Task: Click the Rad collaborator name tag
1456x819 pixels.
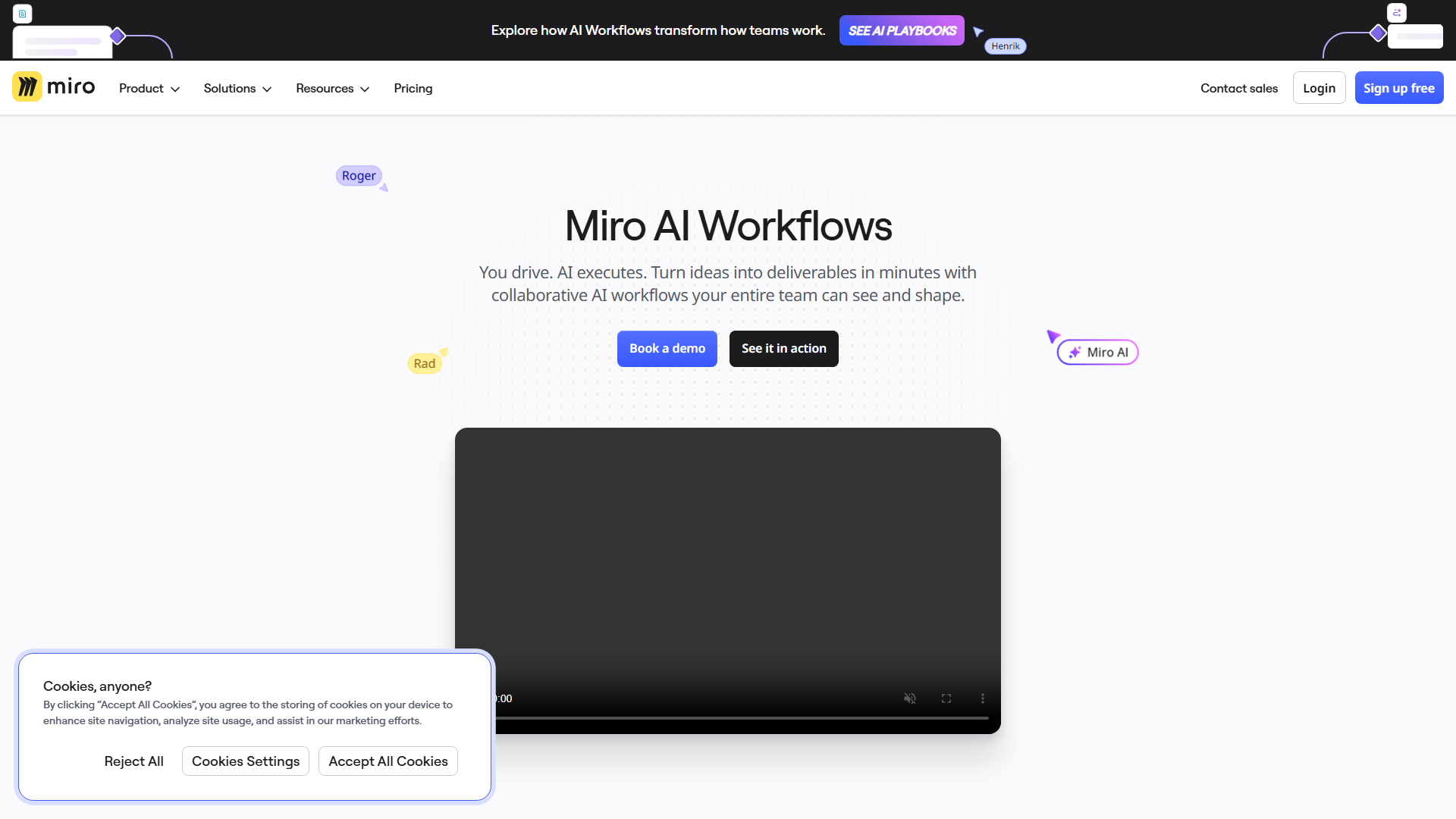Action: 425,362
